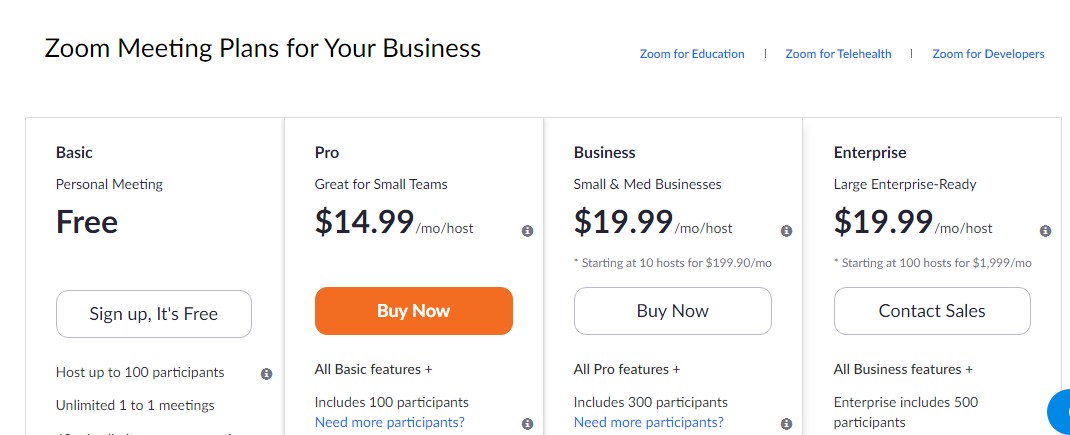
Task: Click info icon beside Business $19.99 price
Action: pyautogui.click(x=786, y=231)
